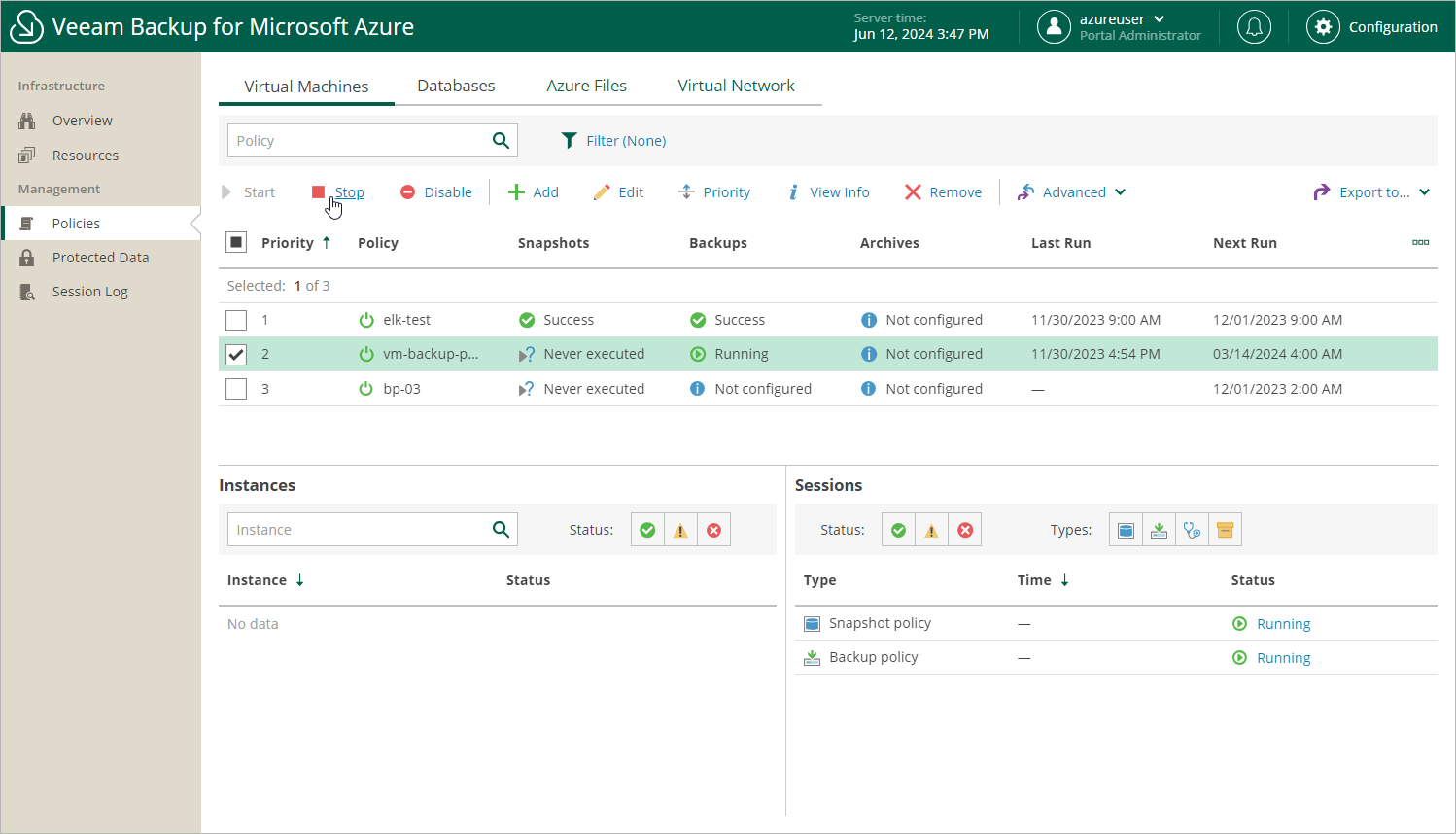Open Session Log in the sidebar

(89, 292)
